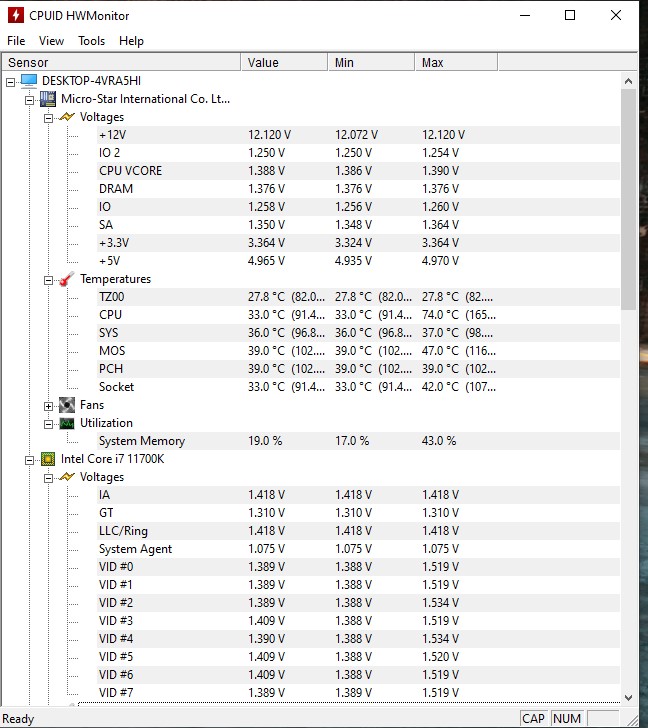Select the PCH temperature row
The width and height of the screenshot is (648, 728).
[x=358, y=369]
